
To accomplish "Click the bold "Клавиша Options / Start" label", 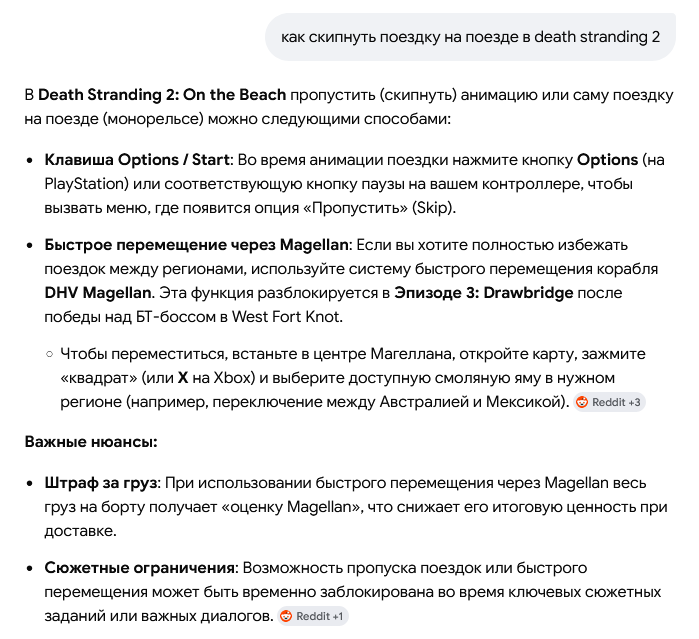I will click(x=137, y=160).
